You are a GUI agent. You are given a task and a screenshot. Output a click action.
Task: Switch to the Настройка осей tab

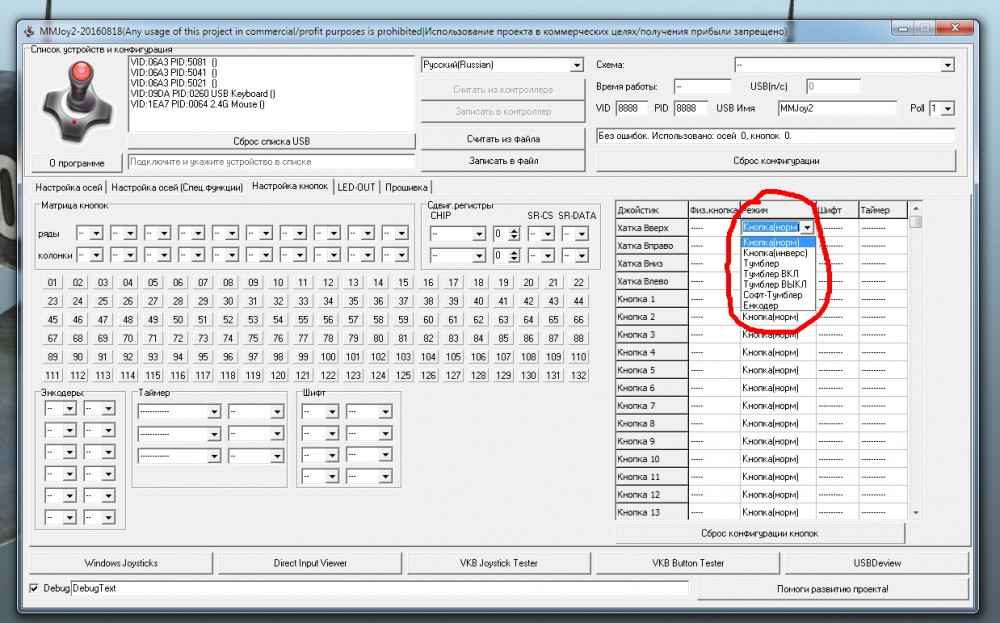pyautogui.click(x=69, y=187)
